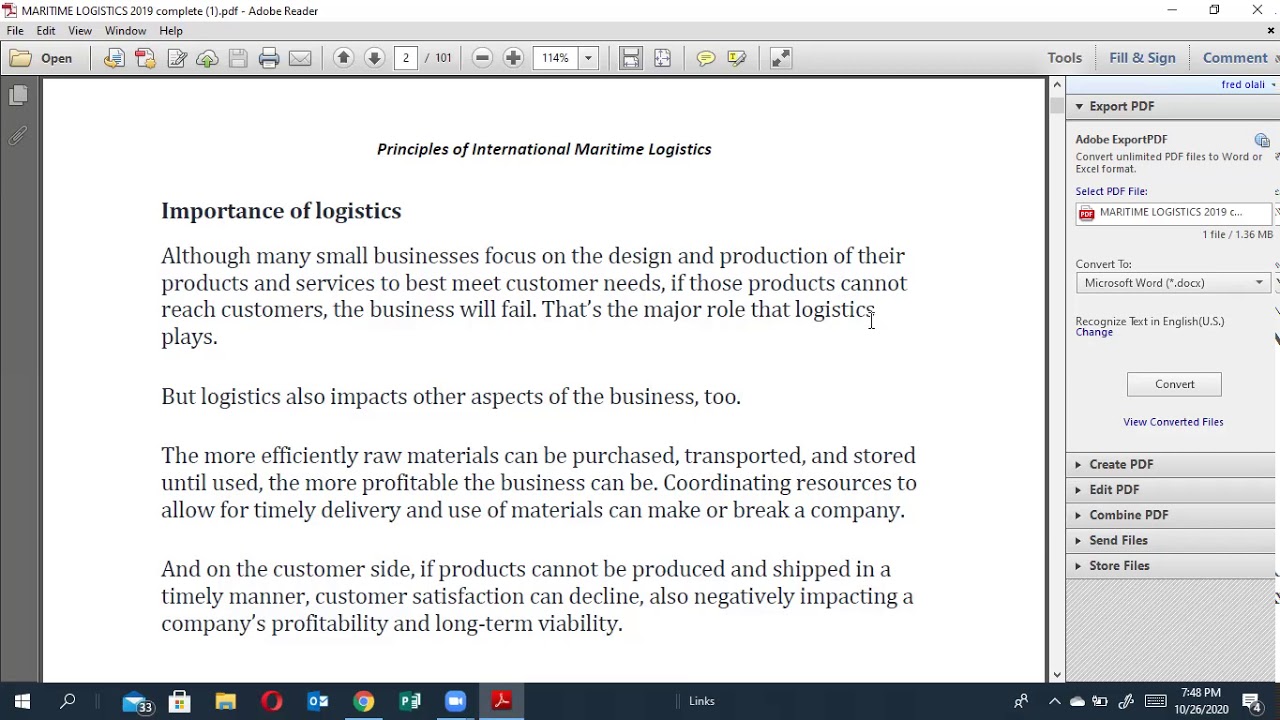Image resolution: width=1280 pixels, height=720 pixels.
Task: Click the Convert button
Action: [x=1174, y=384]
